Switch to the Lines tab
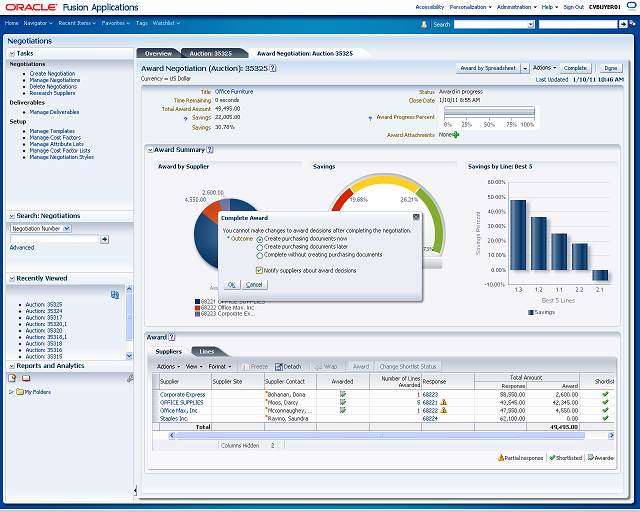This screenshot has height=512, width=640. (x=207, y=352)
